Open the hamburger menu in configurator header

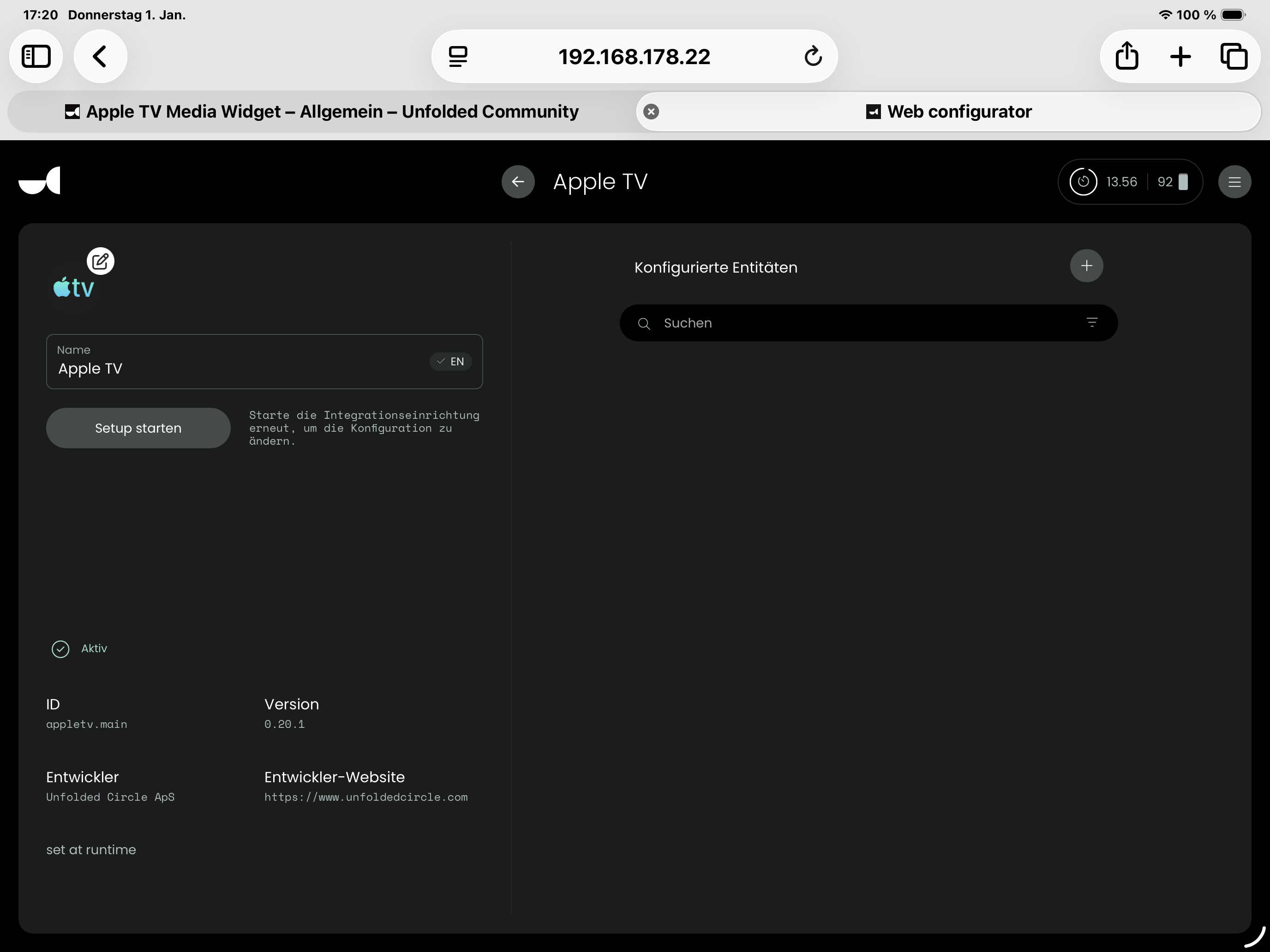click(x=1234, y=182)
